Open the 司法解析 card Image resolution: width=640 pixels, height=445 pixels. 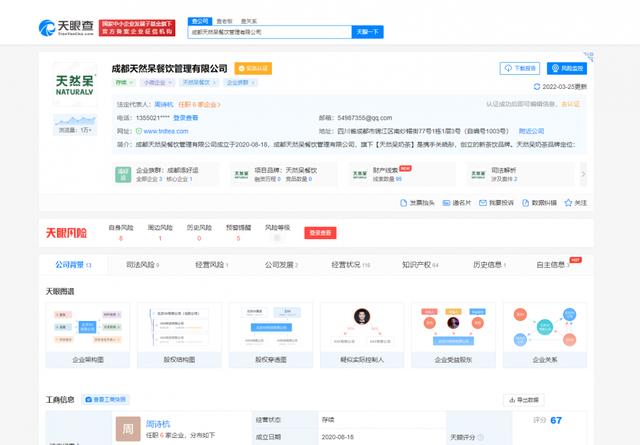[520, 174]
